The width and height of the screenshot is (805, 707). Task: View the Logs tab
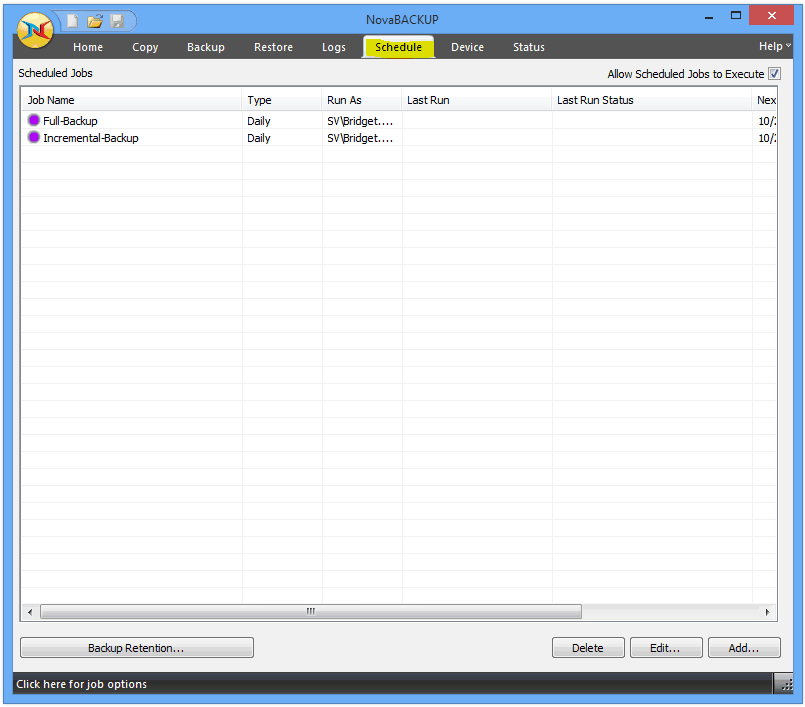click(334, 47)
